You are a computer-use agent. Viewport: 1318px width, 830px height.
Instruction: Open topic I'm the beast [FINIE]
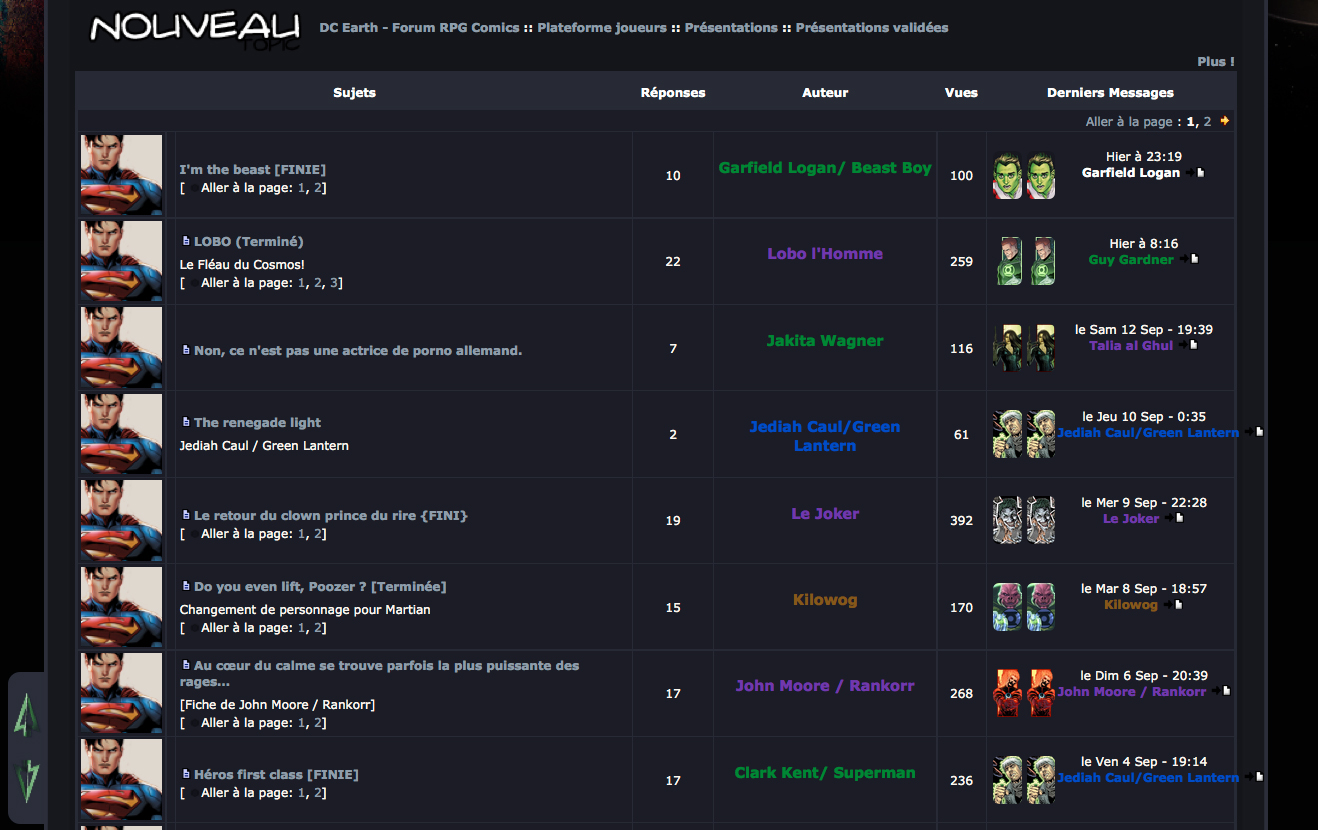point(253,169)
